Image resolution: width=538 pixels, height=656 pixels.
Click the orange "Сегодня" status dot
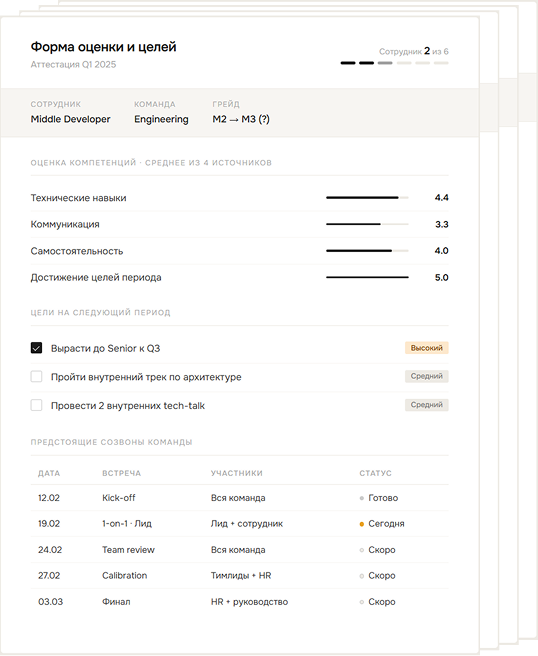point(361,524)
